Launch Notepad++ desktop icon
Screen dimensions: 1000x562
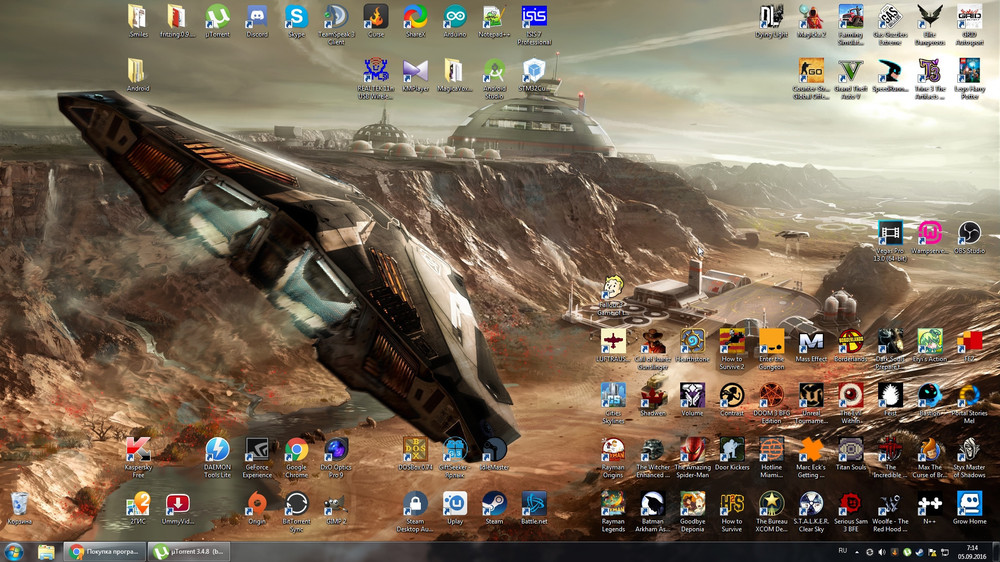[494, 17]
